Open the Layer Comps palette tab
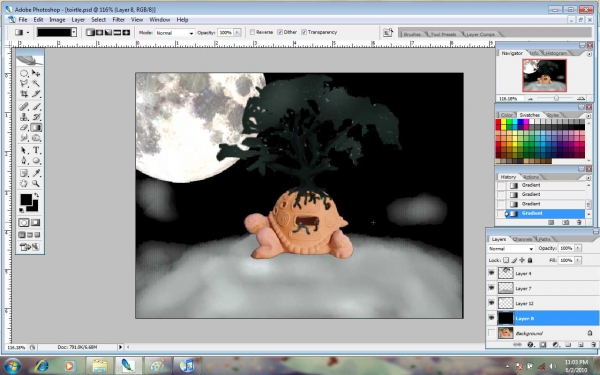 (x=480, y=34)
